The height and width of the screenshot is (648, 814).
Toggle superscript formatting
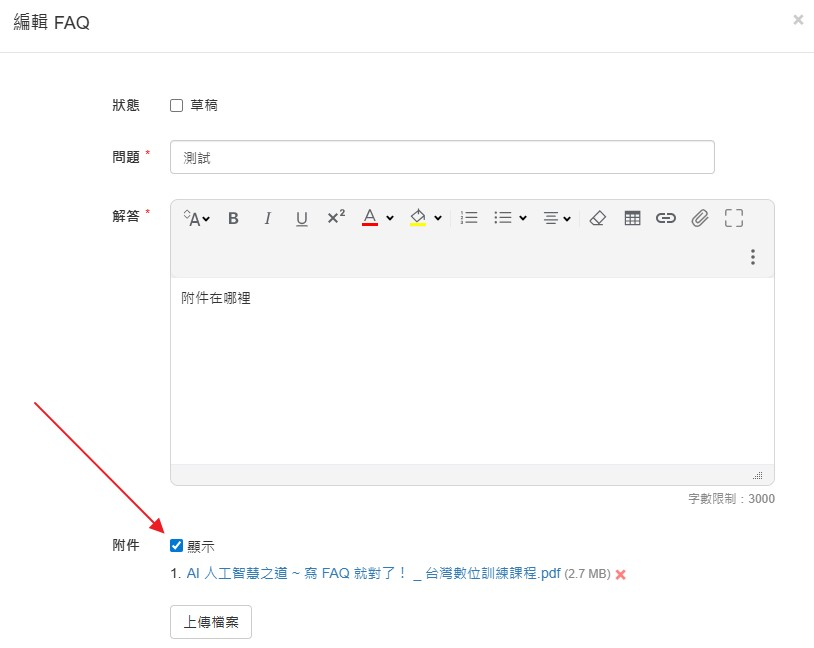click(336, 218)
